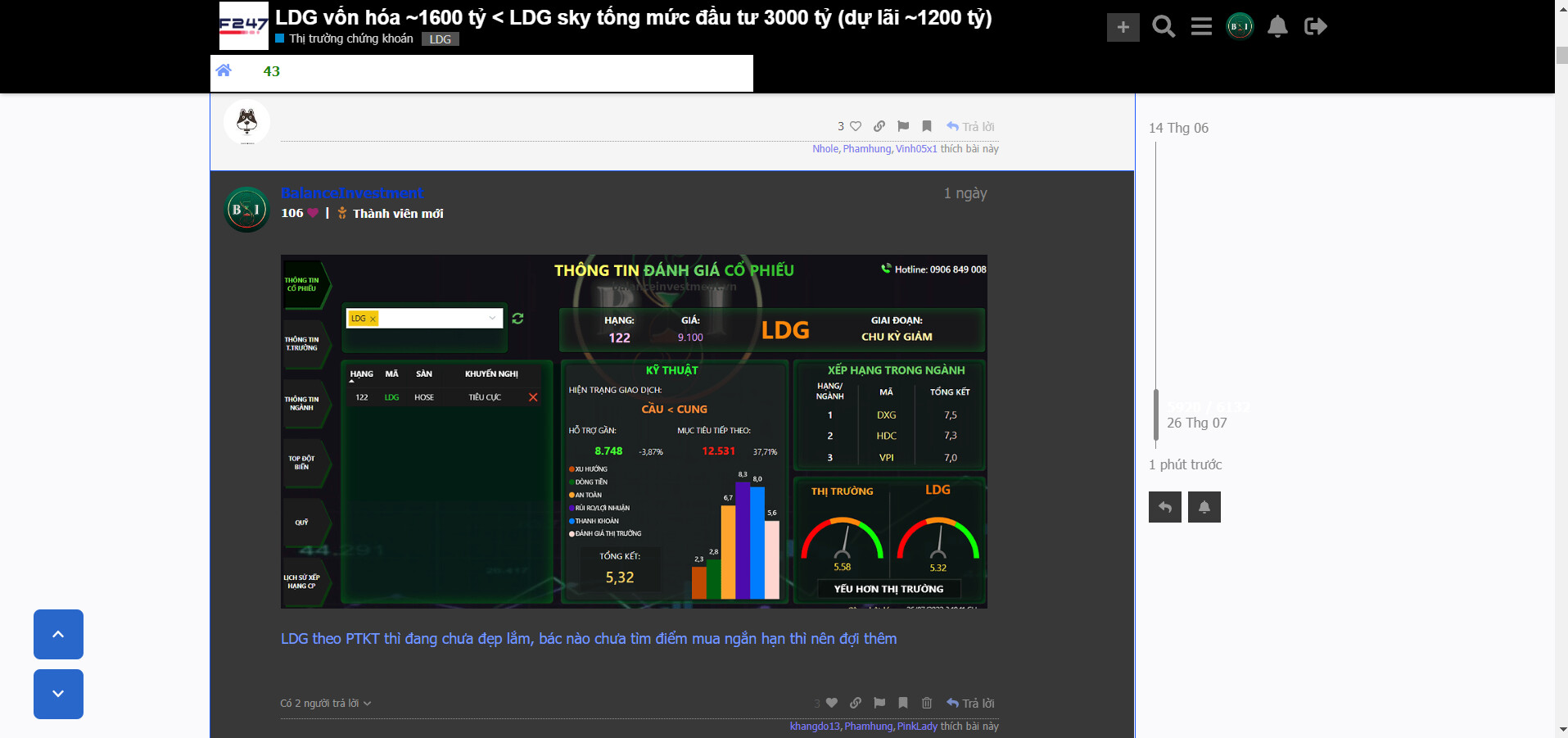Delete the BalanceInvestment post with trash icon
The image size is (1568, 738).
tap(927, 703)
